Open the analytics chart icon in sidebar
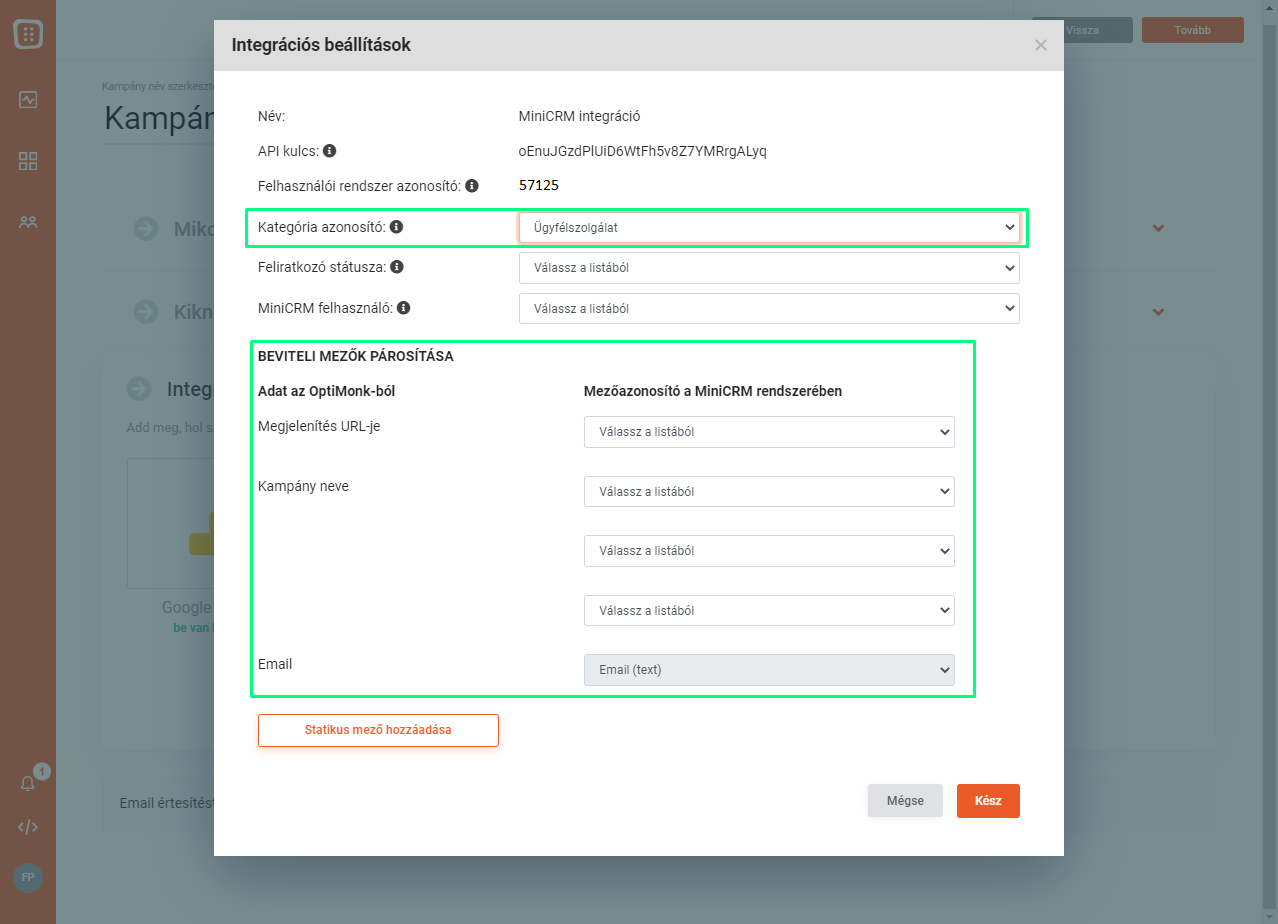 (x=28, y=100)
